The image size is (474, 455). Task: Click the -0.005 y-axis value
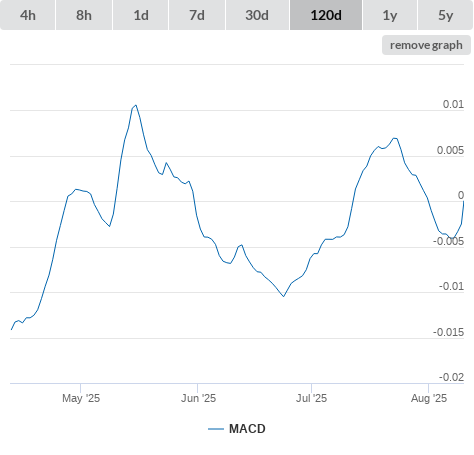448,241
